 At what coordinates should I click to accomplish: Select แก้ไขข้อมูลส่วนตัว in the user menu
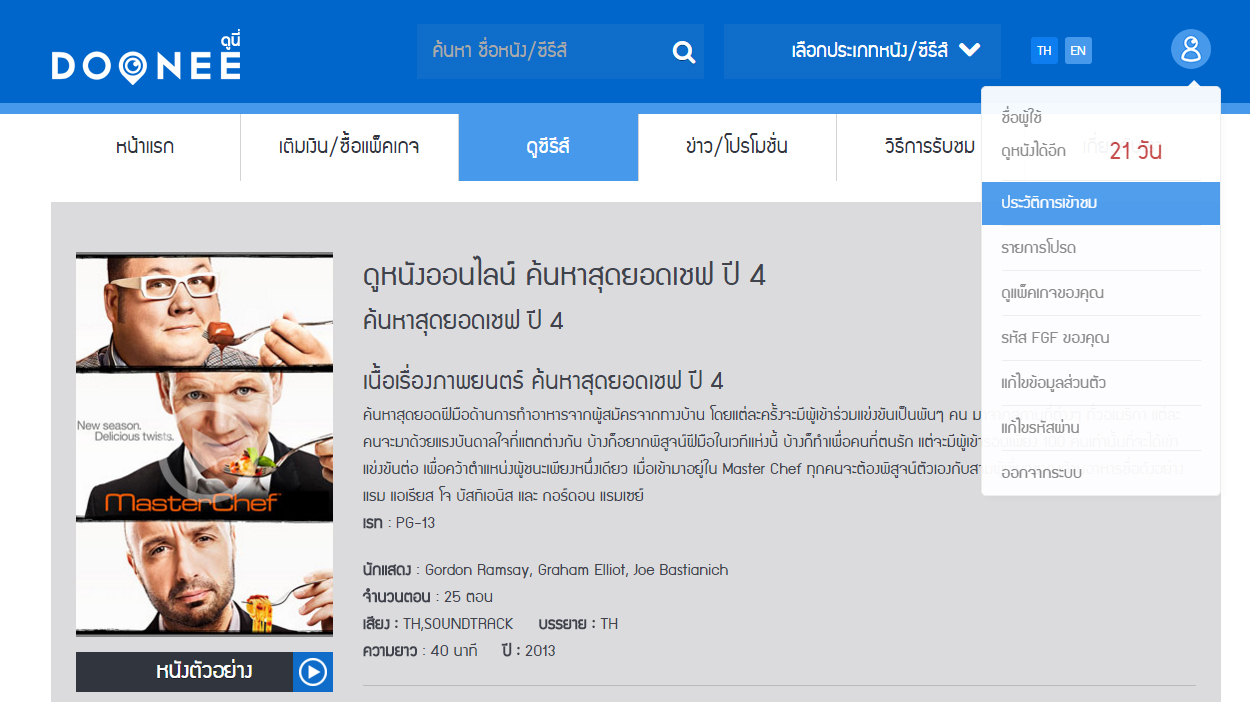pos(1101,383)
